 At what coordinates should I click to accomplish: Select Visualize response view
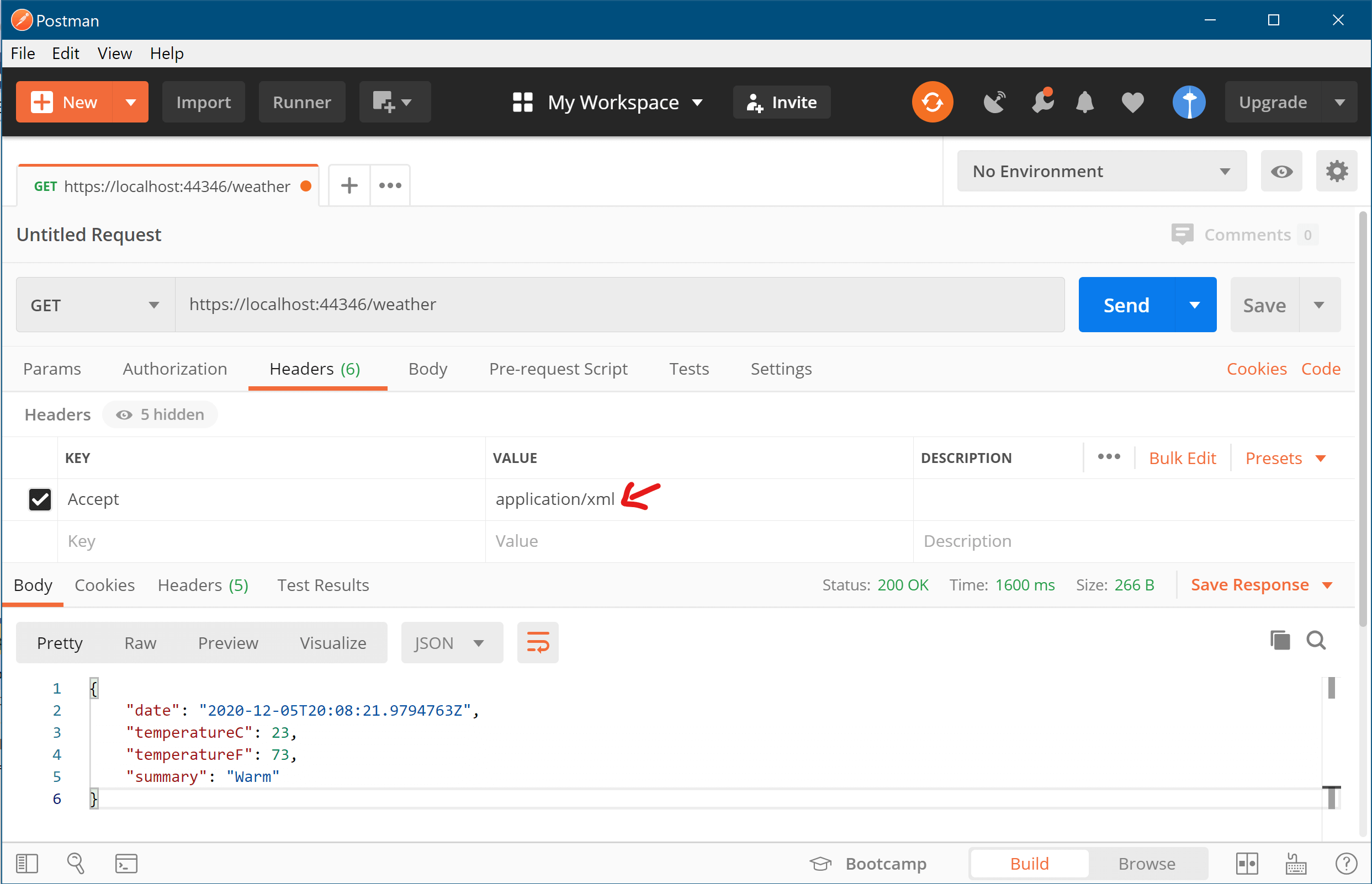332,642
